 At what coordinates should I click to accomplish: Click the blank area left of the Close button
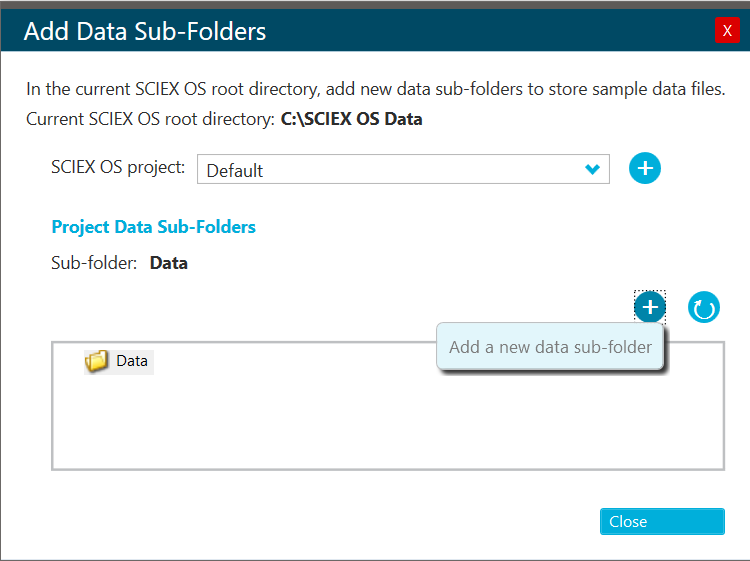point(350,521)
